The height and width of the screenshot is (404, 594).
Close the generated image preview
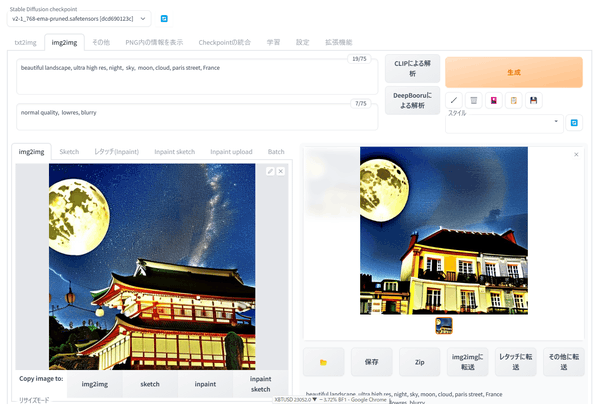pyautogui.click(x=576, y=155)
